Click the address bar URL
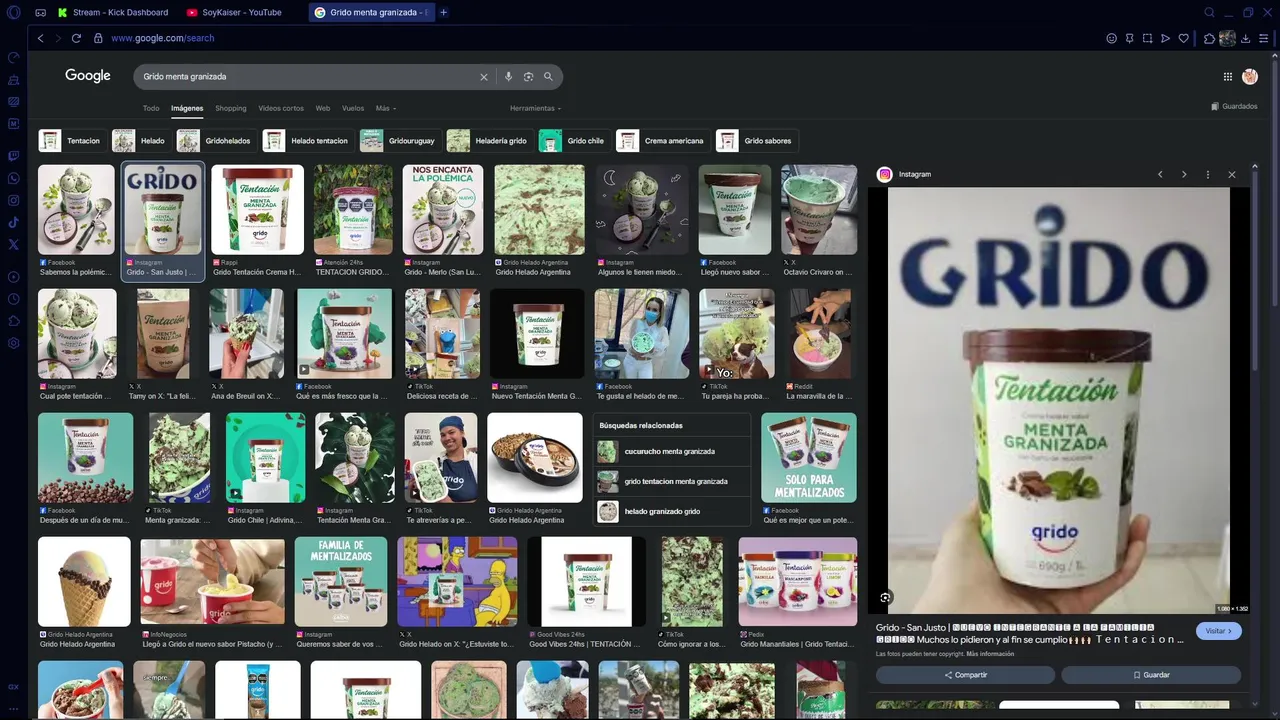The width and height of the screenshot is (1280, 720). 162,38
